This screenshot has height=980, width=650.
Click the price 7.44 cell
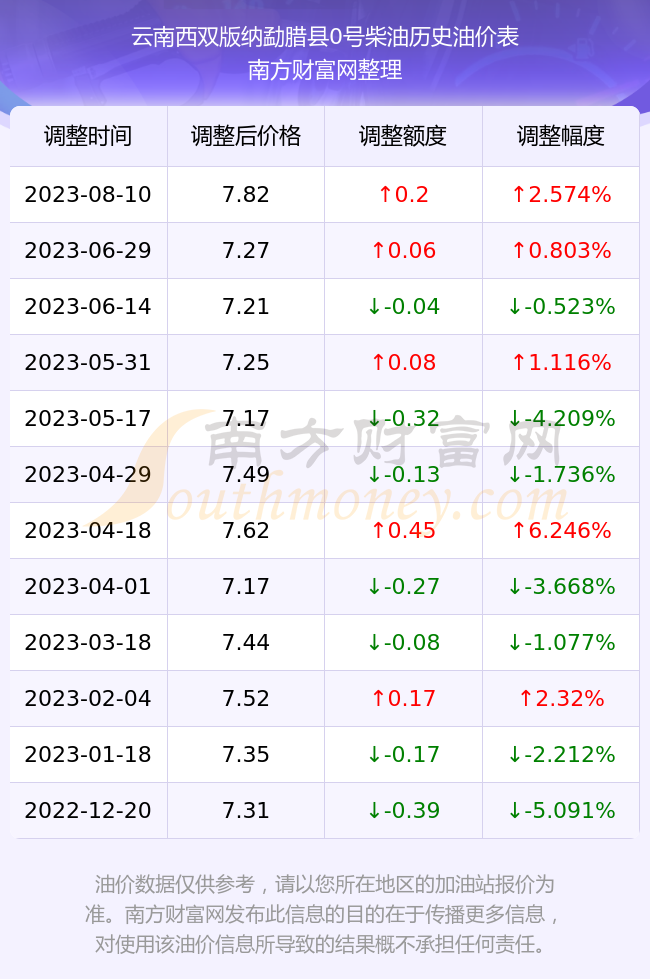(246, 642)
